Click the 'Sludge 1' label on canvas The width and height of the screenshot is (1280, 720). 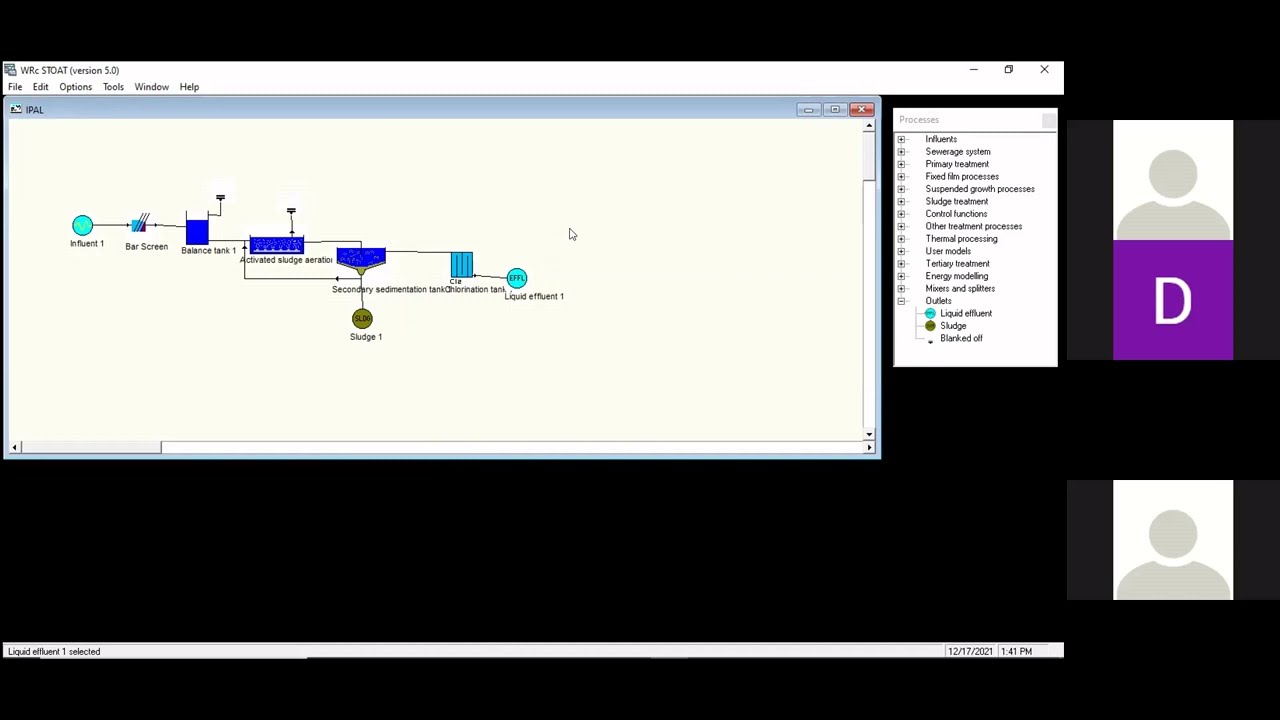pyautogui.click(x=366, y=337)
